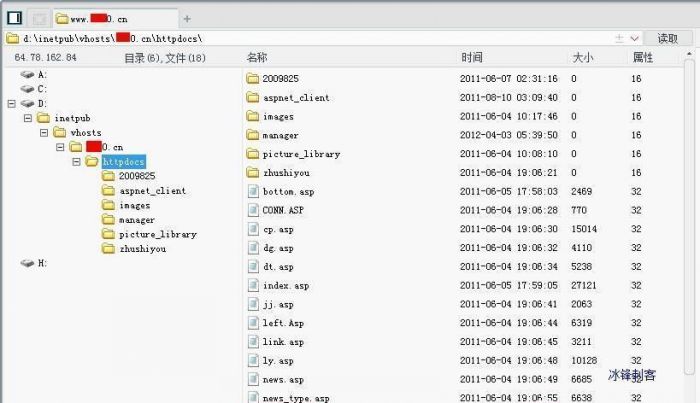Screen dimensions: 700x403
Task: Sort by 大小 column header
Action: [x=583, y=57]
